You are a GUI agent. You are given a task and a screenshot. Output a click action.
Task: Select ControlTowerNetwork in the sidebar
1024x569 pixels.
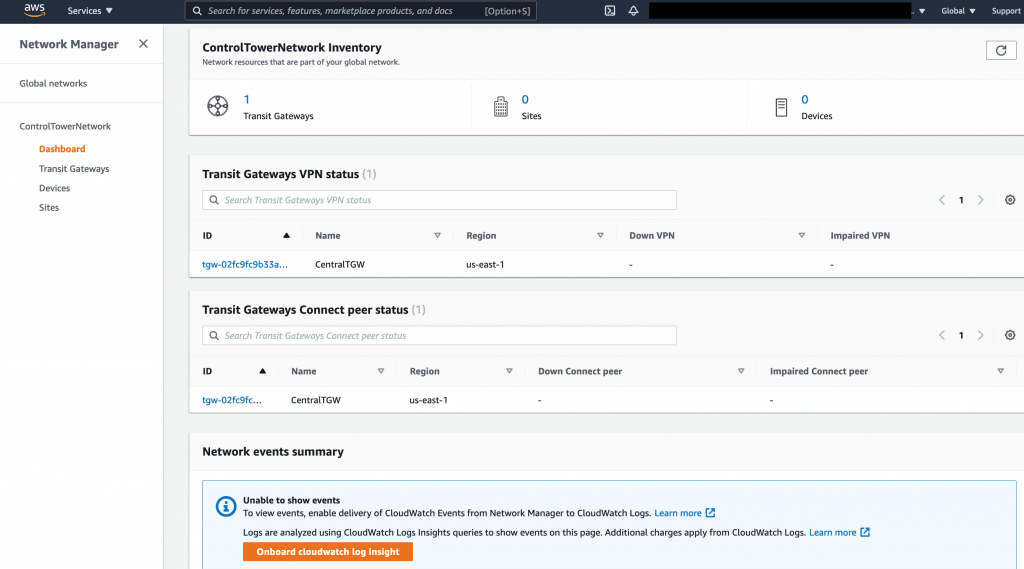coord(65,126)
